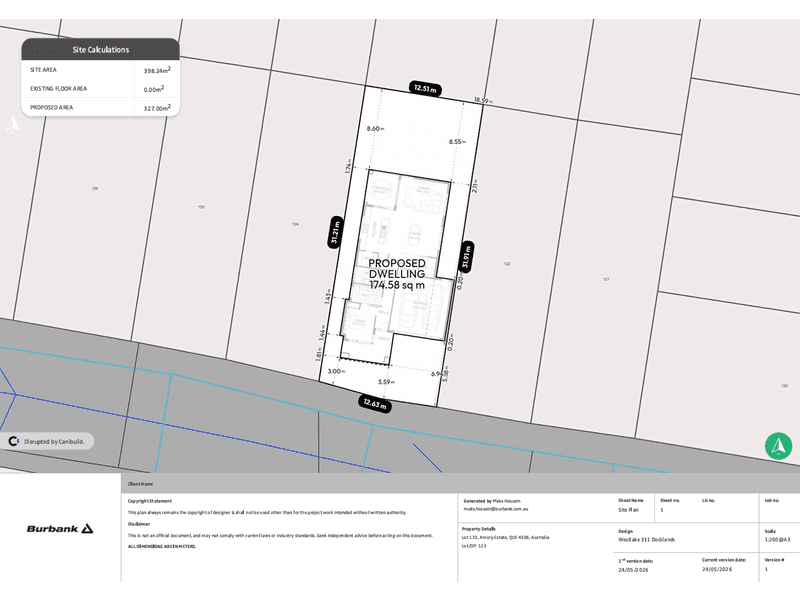Screen dimensions: 800x600
Task: Click the Burbank logo
Action: pyautogui.click(x=60, y=529)
